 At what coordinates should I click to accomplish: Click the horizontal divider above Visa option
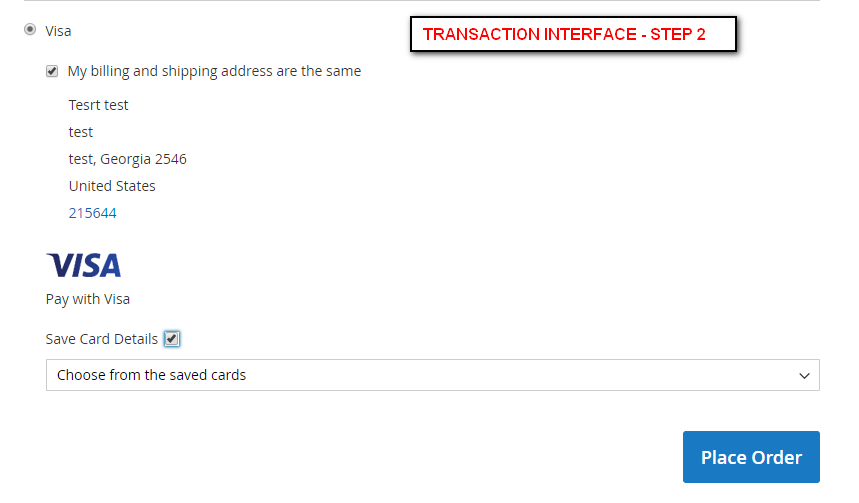tap(420, 1)
